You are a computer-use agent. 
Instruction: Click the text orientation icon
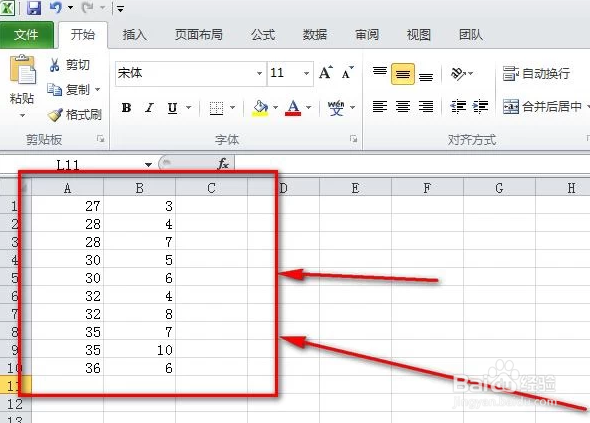[458, 73]
